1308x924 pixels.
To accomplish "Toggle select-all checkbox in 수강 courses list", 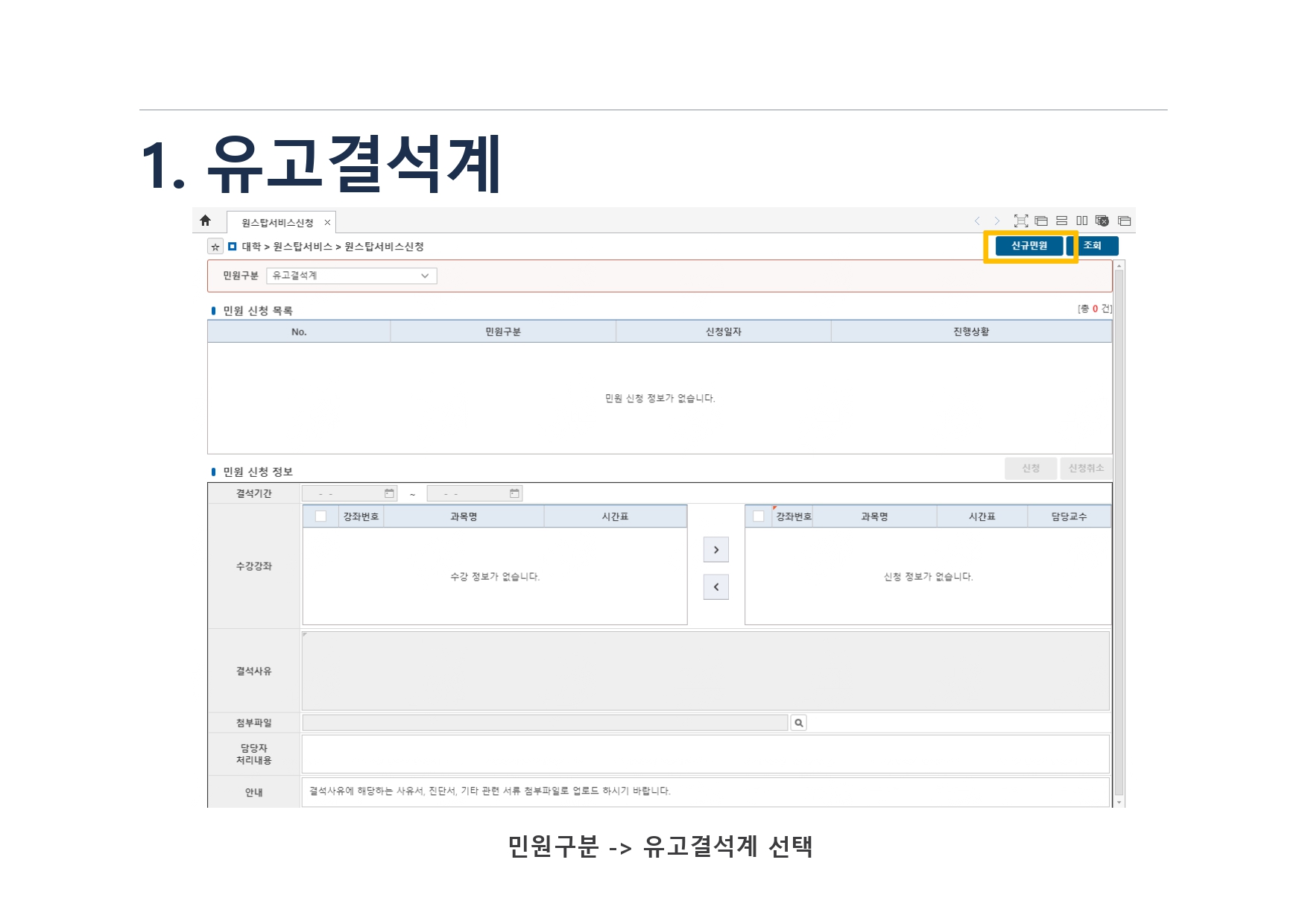I will pyautogui.click(x=321, y=516).
